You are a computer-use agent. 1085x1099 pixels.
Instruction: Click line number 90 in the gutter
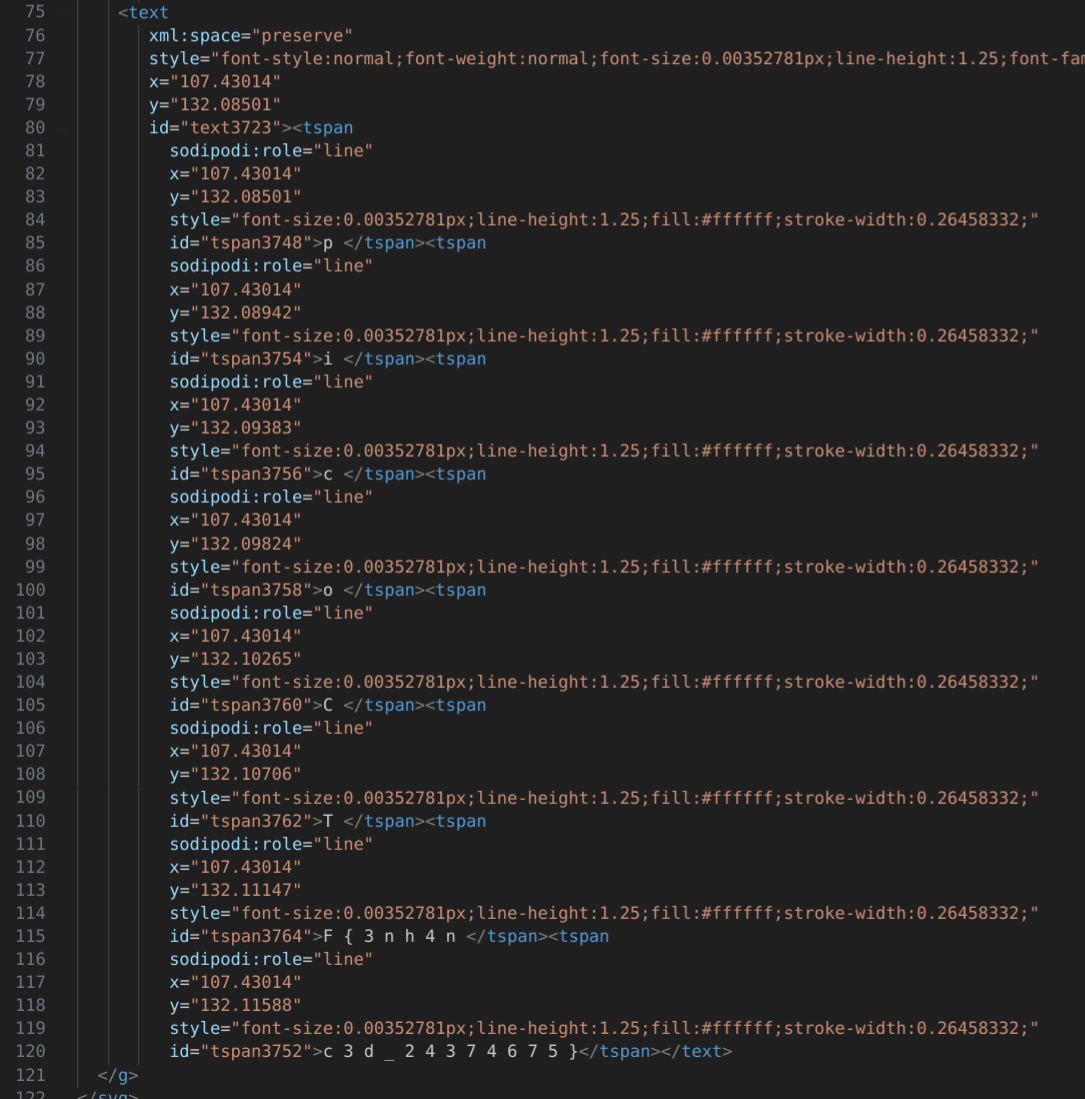[35, 359]
